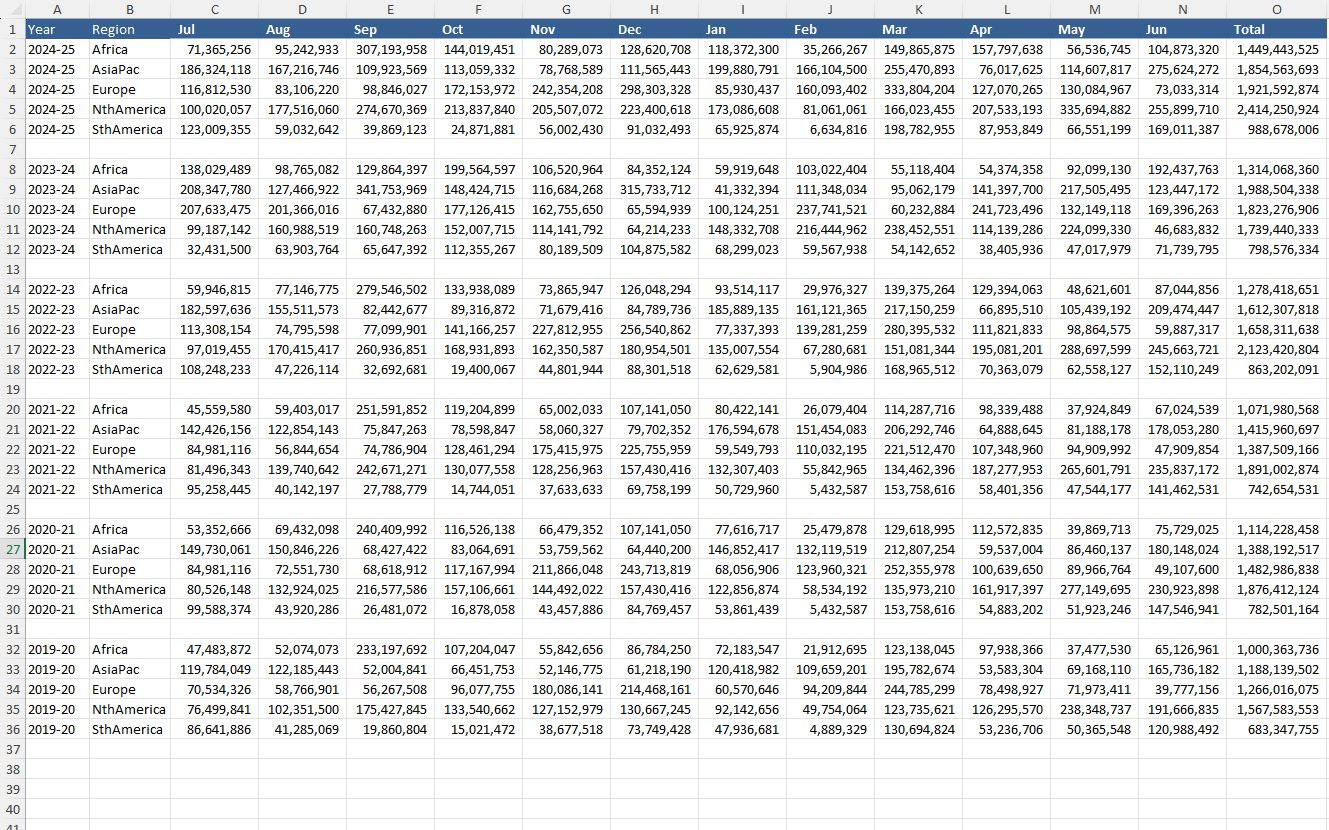Click the 2019-20 year cell in row 32
Image resolution: width=1329 pixels, height=830 pixels.
click(56, 649)
